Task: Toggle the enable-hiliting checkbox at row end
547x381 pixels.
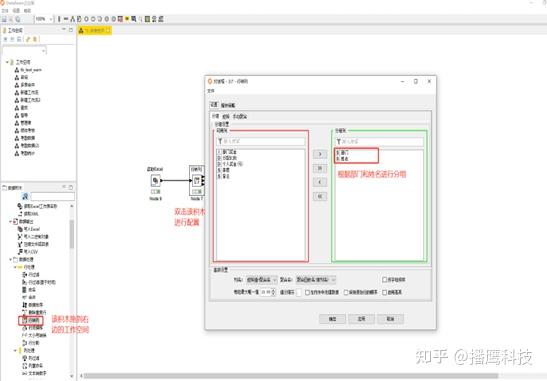Action: [x=384, y=292]
